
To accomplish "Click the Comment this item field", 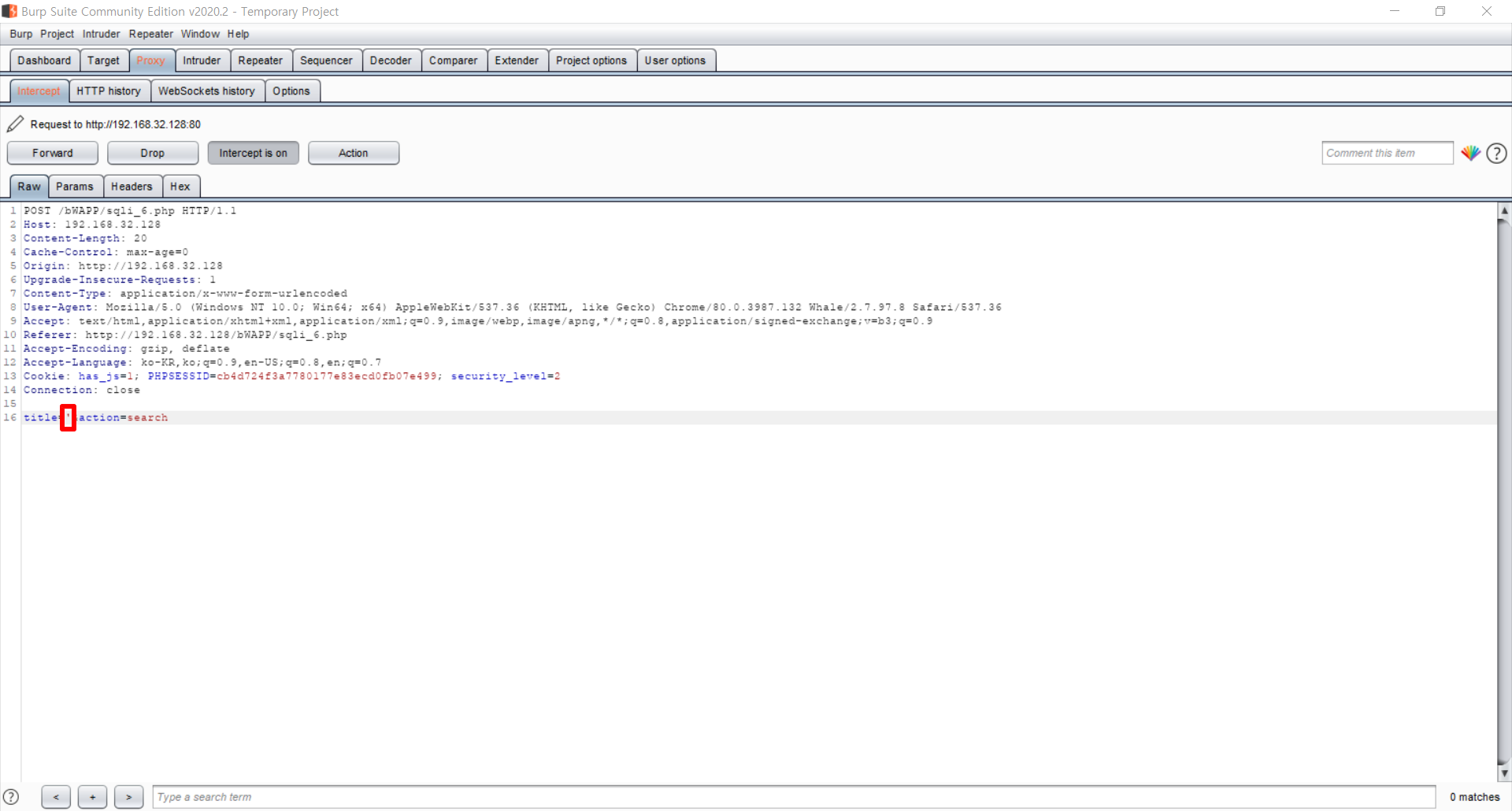I will (x=1387, y=153).
